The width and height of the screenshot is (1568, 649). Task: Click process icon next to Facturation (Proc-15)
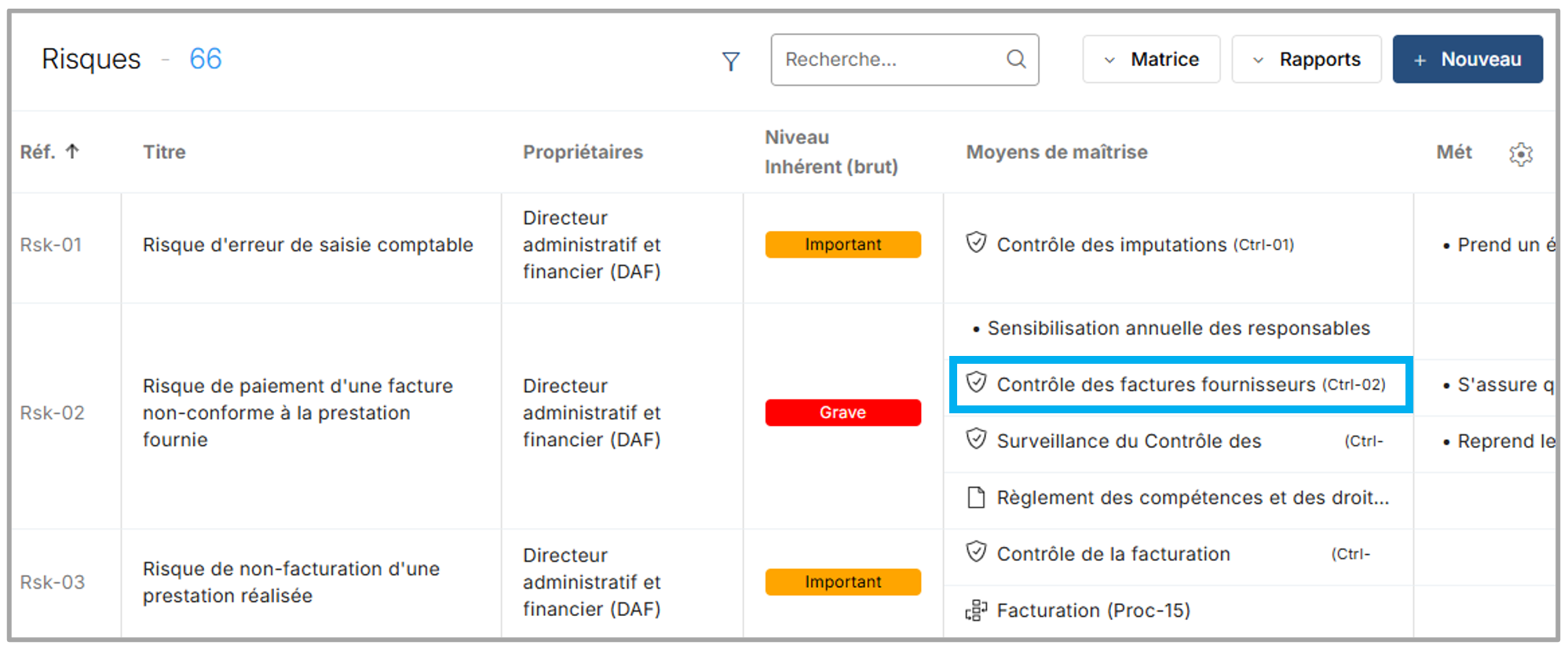[976, 610]
